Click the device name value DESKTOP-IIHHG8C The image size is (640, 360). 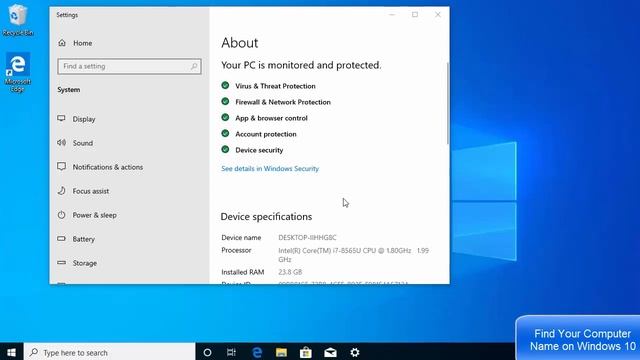click(307, 238)
